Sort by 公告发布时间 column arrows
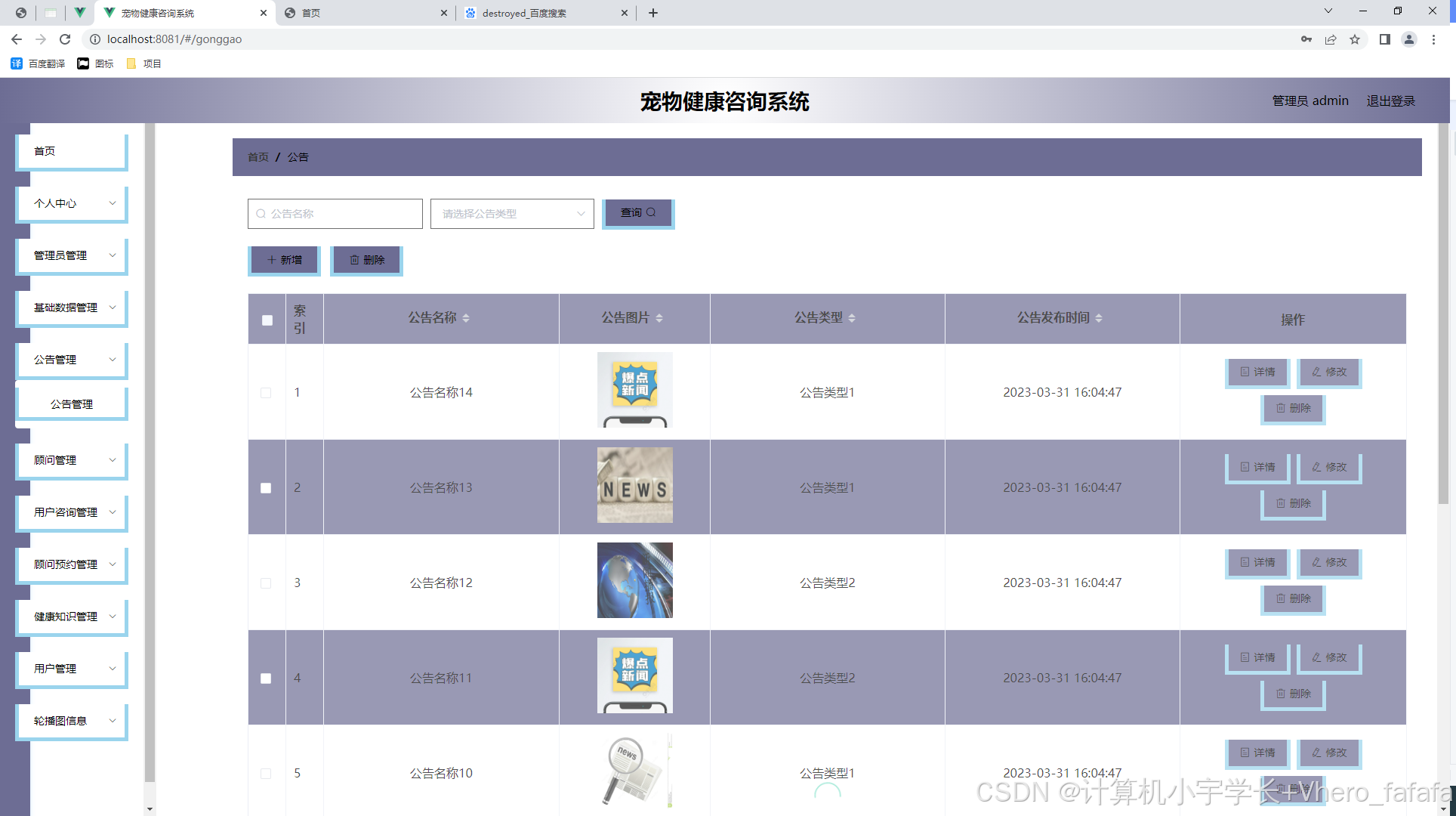The height and width of the screenshot is (816, 1456). coord(1099,318)
